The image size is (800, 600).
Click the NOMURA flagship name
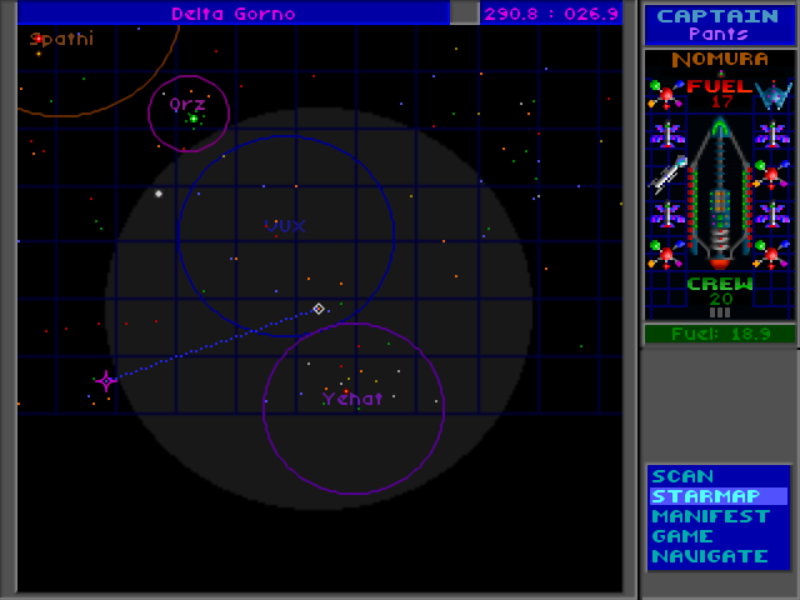719,60
